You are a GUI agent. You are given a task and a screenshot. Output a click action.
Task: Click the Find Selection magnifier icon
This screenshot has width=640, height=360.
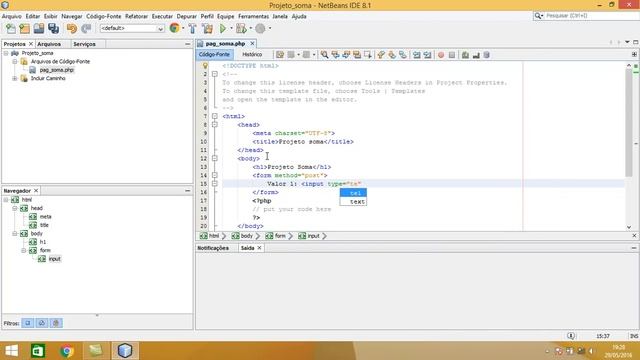[x=324, y=55]
